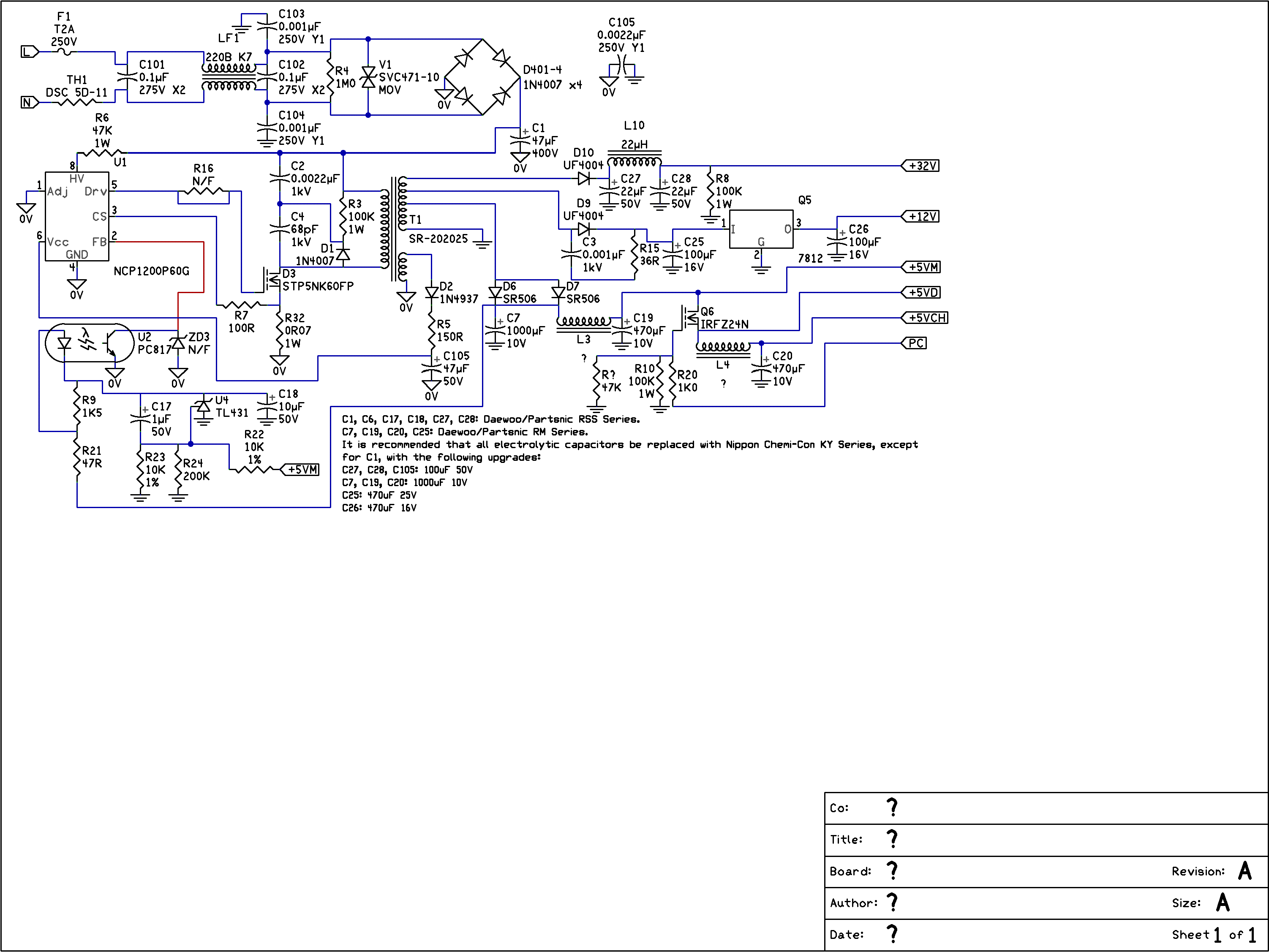Image resolution: width=1269 pixels, height=952 pixels.
Task: Select the LF1 common-mode choke symbol
Action: click(x=229, y=76)
